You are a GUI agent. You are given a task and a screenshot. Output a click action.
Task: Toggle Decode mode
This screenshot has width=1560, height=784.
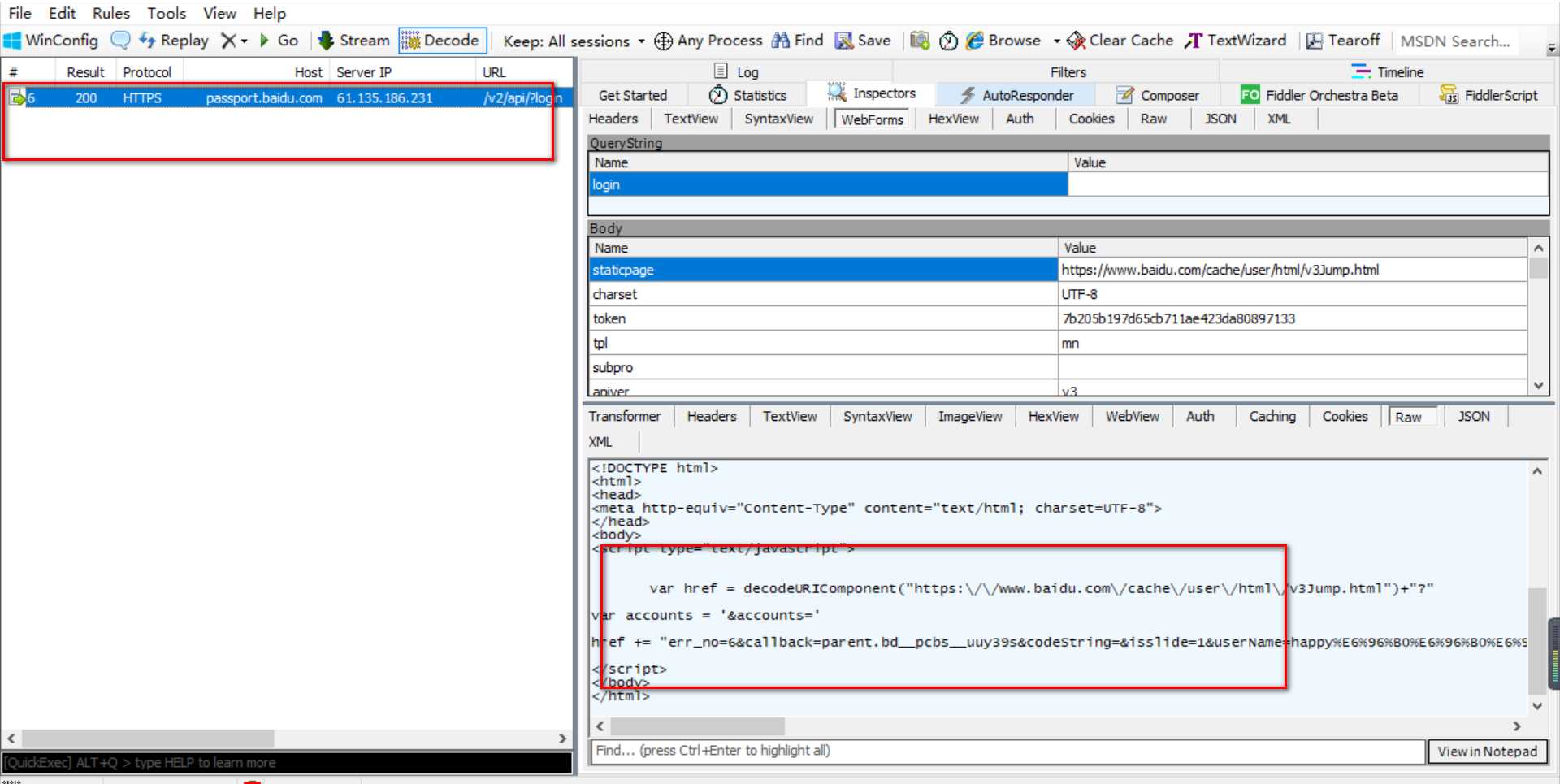(x=441, y=40)
